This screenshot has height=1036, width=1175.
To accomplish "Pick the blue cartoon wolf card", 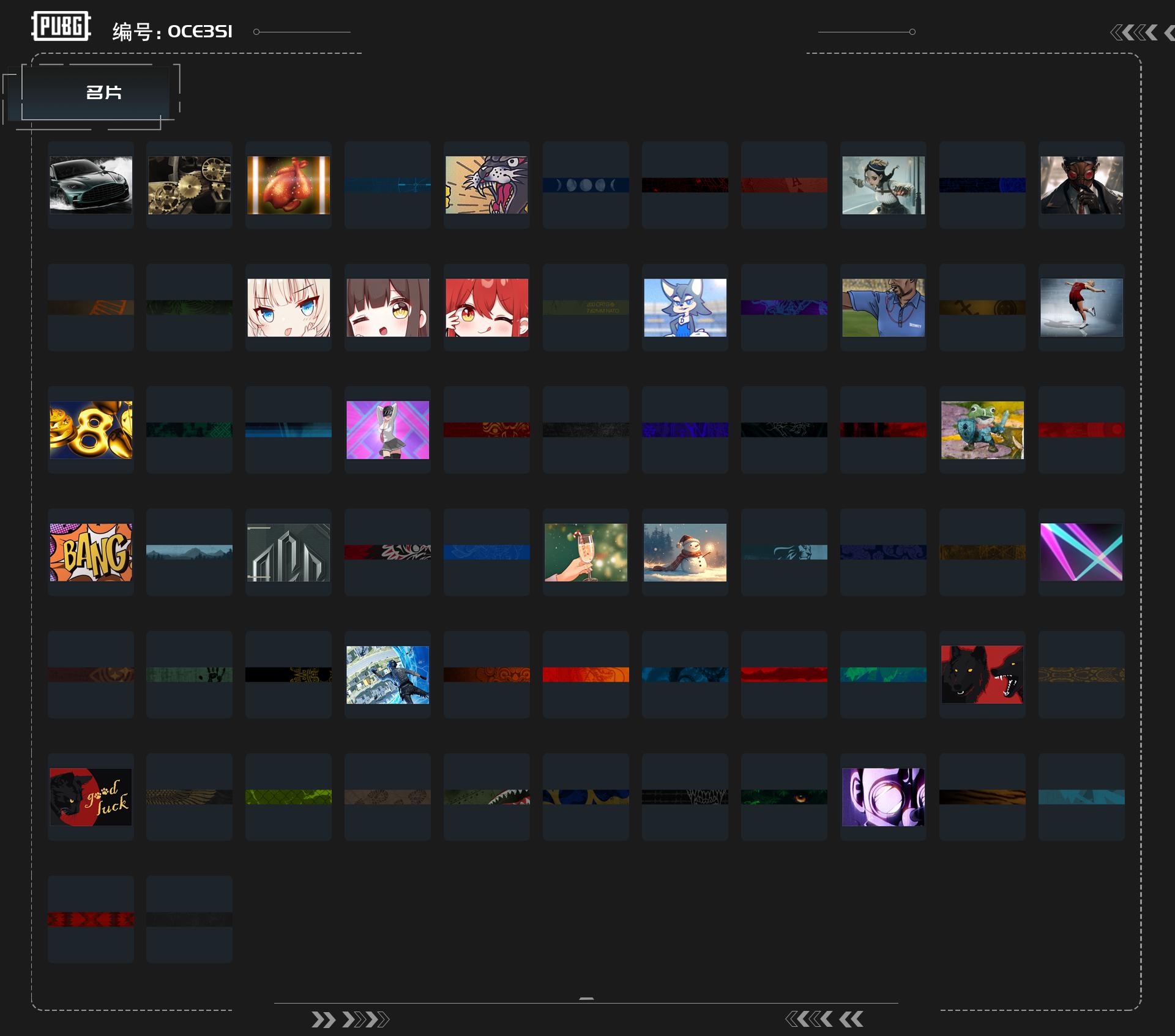I will tap(685, 307).
